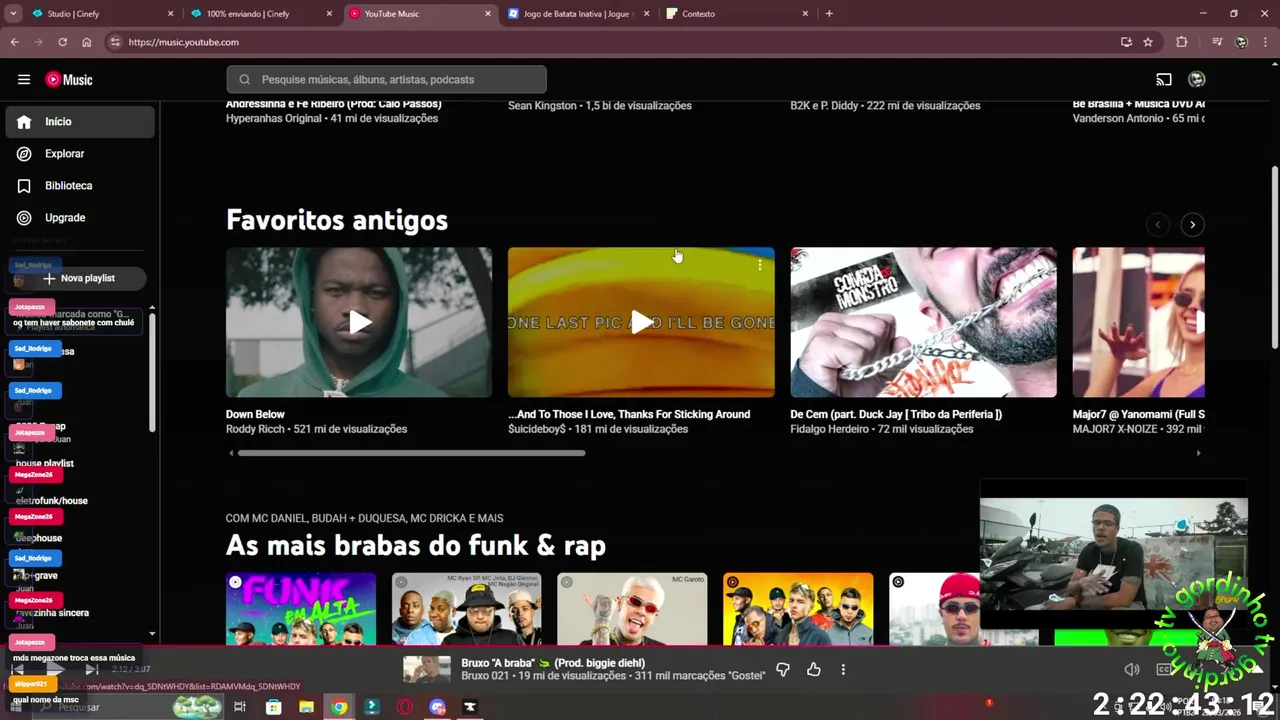Create a new playlist with Nova playlist

[x=79, y=278]
